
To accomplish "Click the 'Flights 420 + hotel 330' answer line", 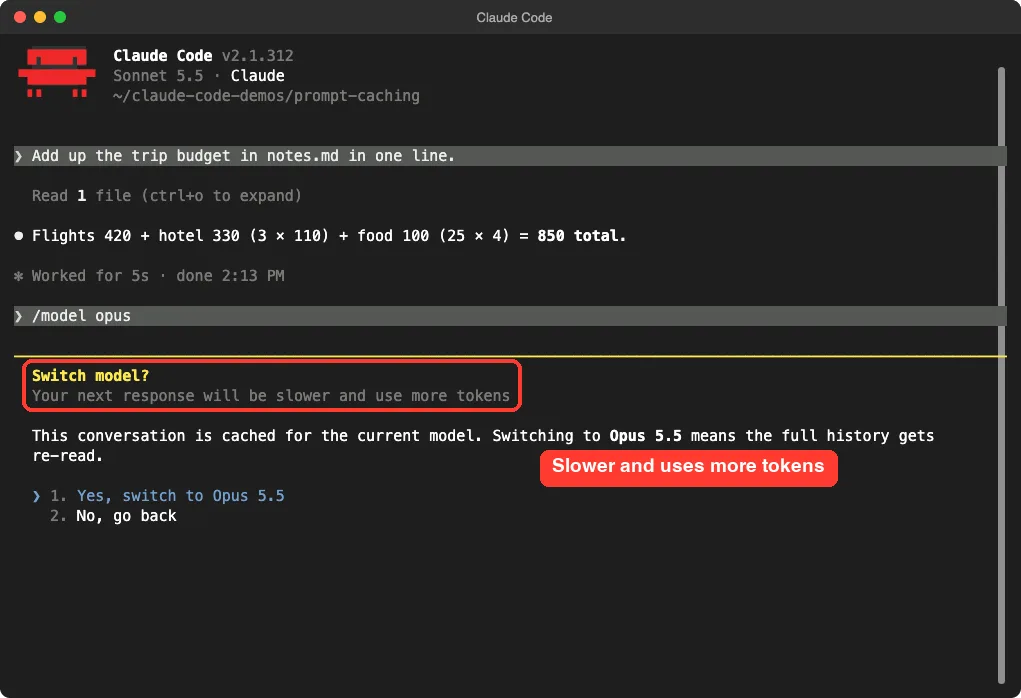I will click(x=329, y=236).
